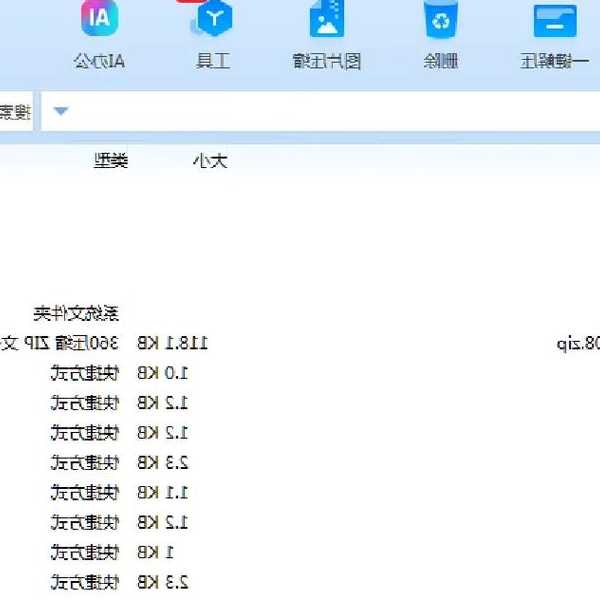Sort by the 大小 column header
Screen dimensions: 600x600
(209, 161)
